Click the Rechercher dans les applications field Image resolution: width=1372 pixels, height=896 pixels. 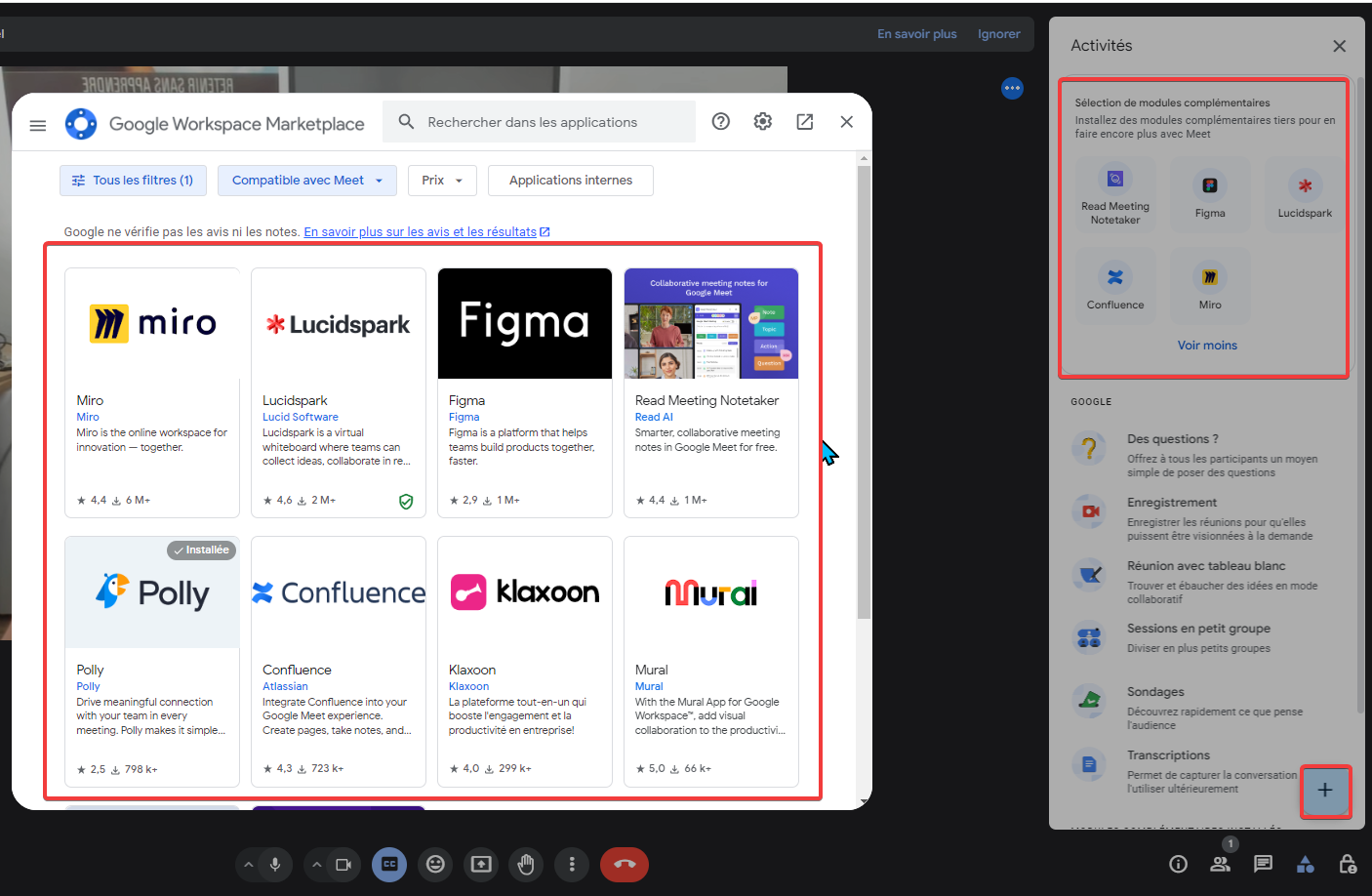(539, 122)
